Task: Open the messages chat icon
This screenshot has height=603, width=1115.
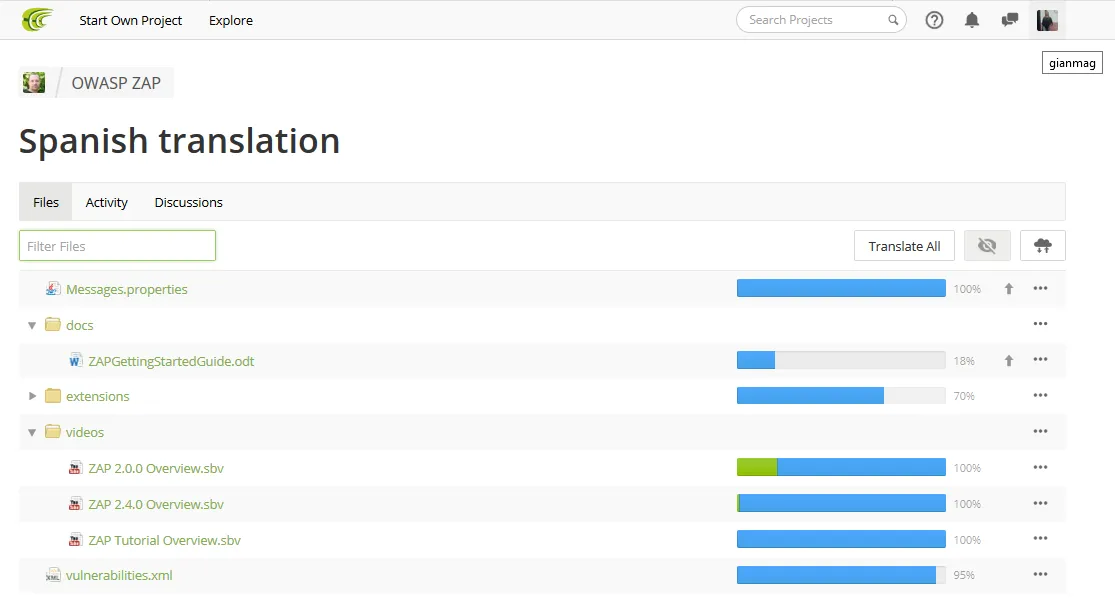Action: coord(1009,20)
